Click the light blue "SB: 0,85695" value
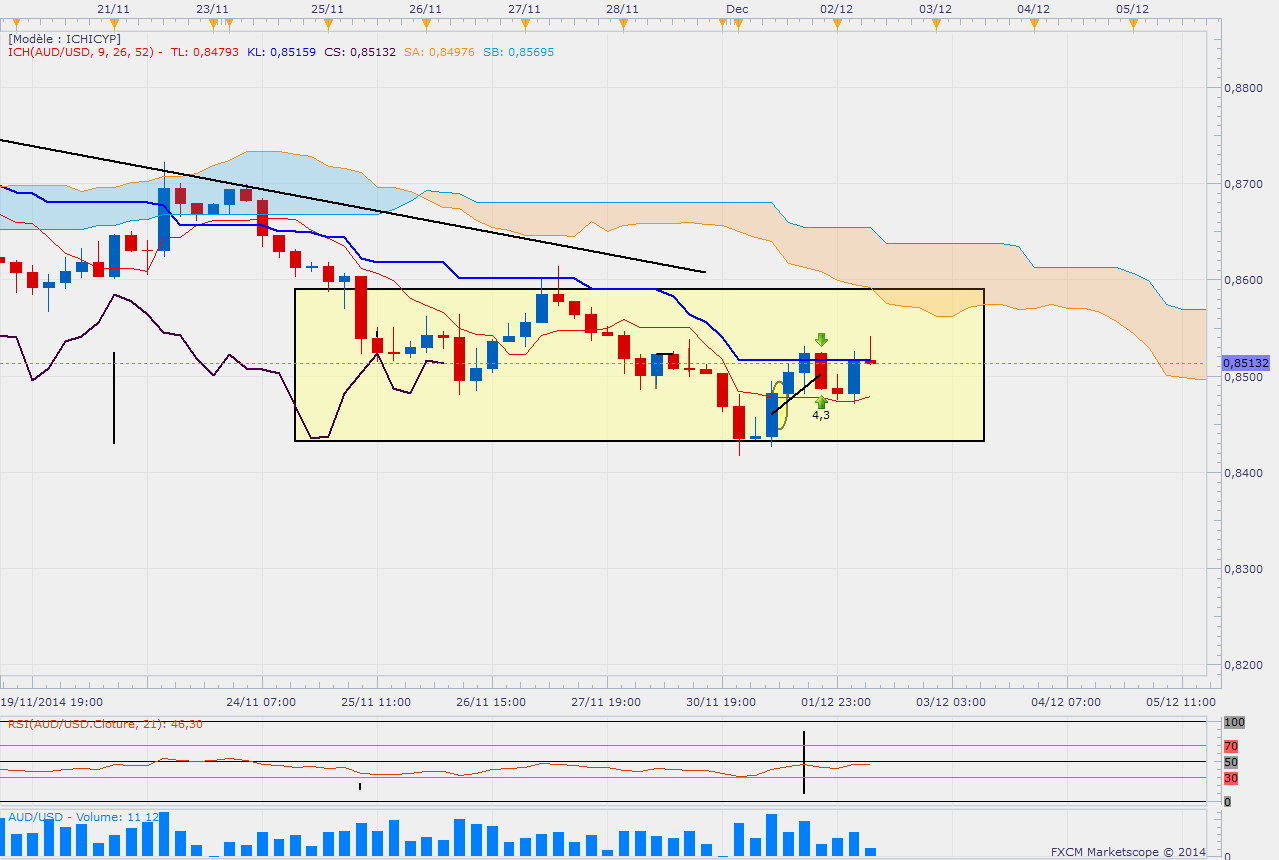 coord(519,52)
